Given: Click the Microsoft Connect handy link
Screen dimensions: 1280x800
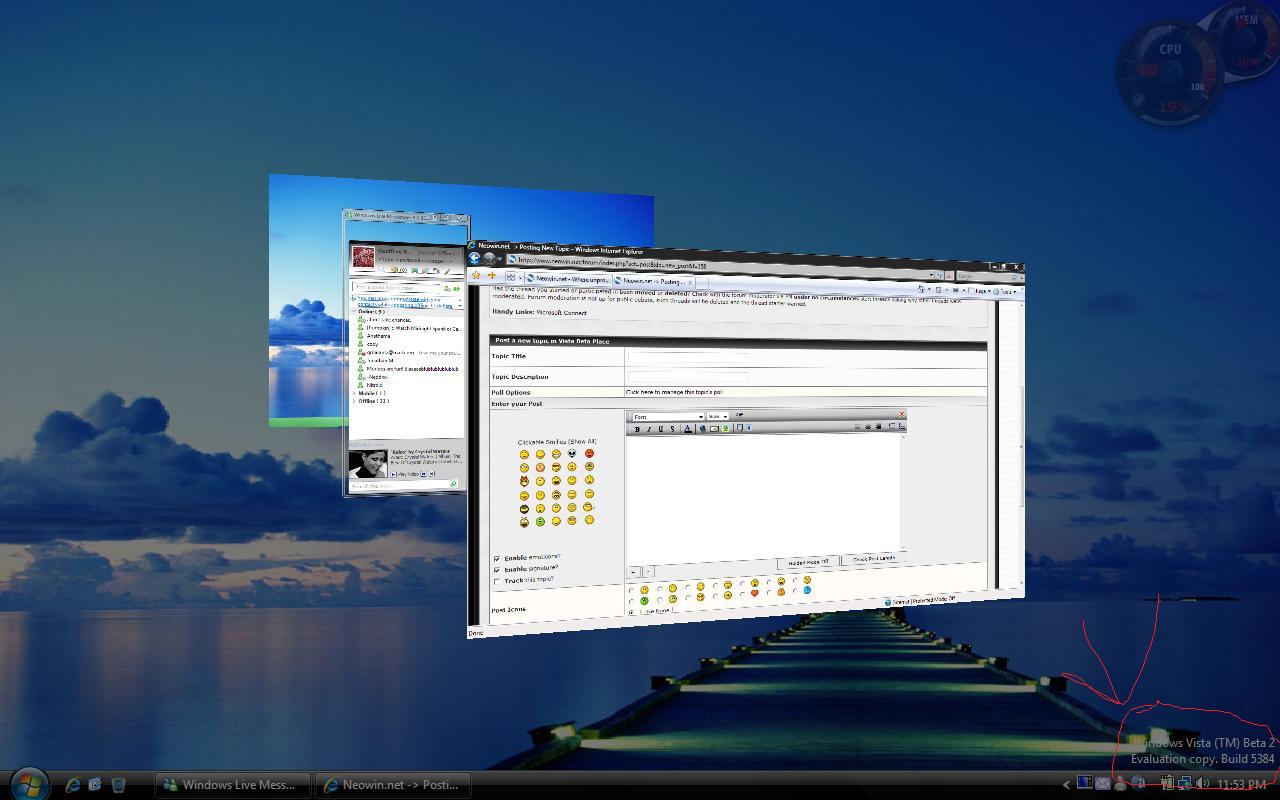Looking at the screenshot, I should [x=561, y=313].
